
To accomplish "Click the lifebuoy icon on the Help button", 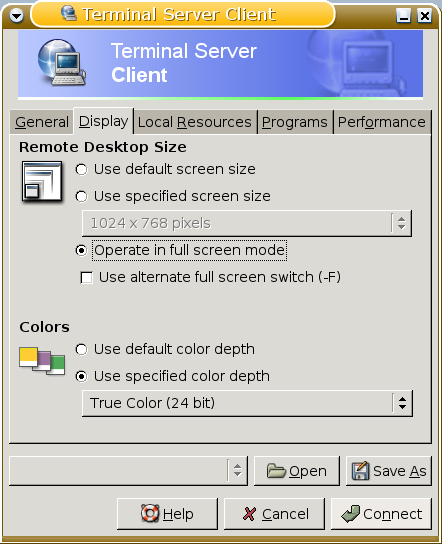I will click(x=150, y=513).
